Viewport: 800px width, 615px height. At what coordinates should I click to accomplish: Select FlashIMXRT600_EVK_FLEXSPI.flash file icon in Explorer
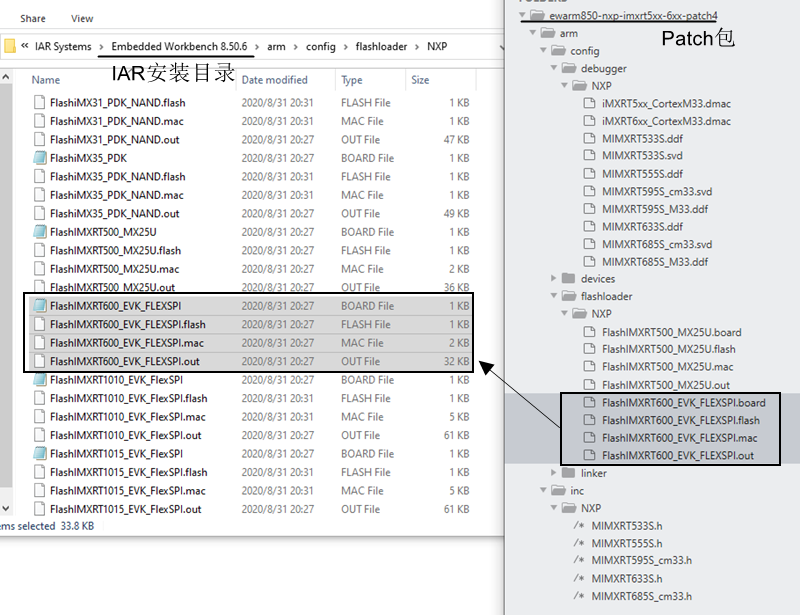tap(39, 324)
